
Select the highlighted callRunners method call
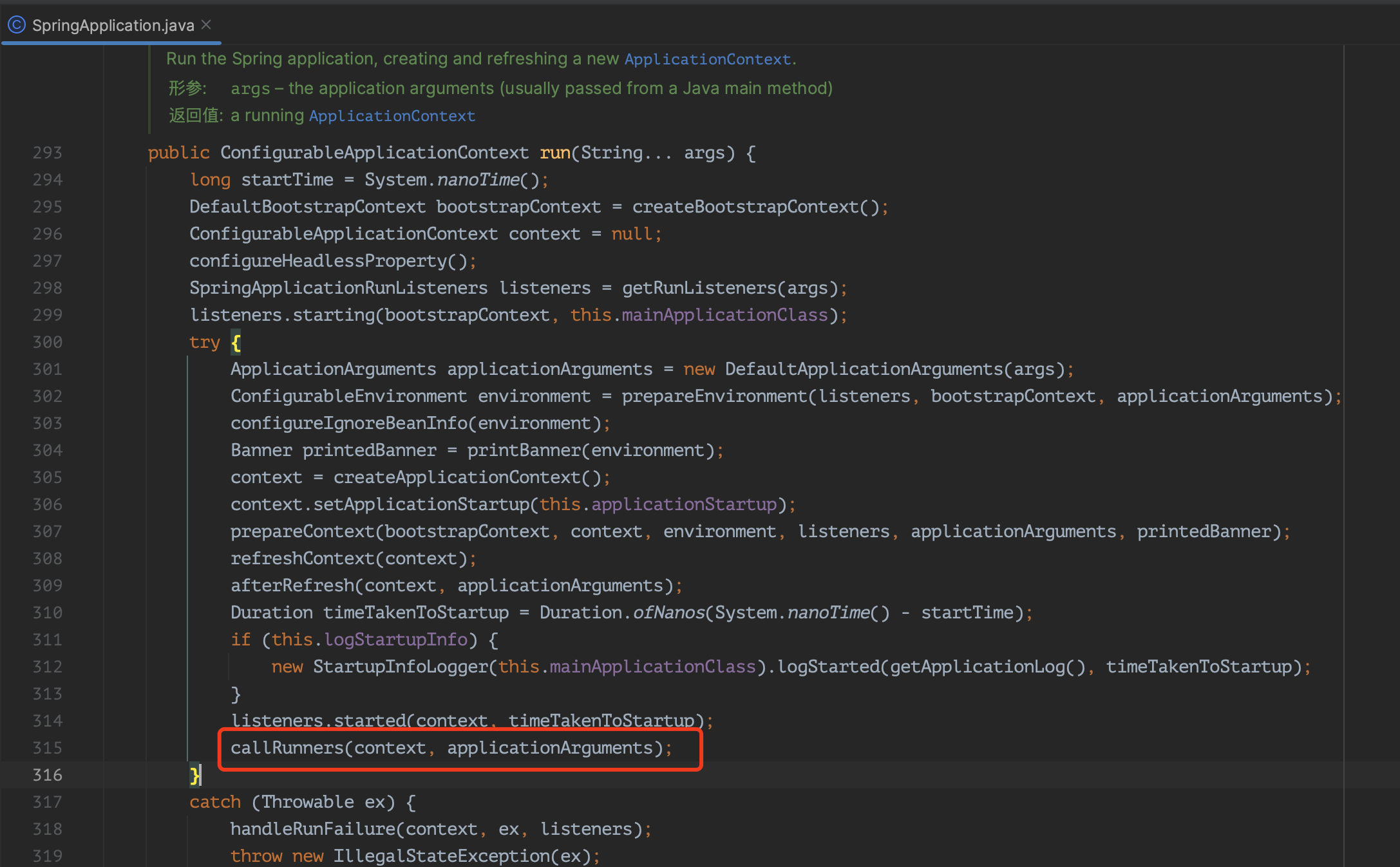click(x=451, y=747)
